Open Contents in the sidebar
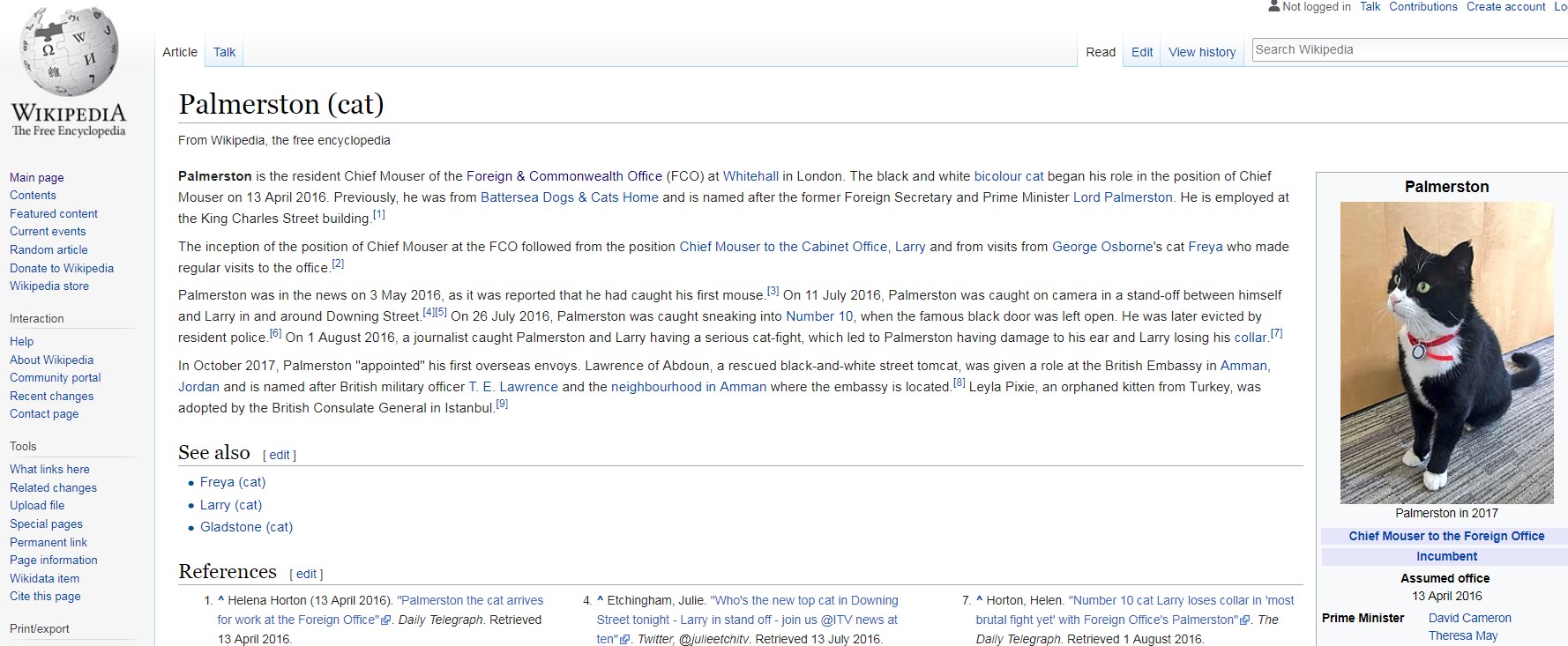 [x=33, y=195]
